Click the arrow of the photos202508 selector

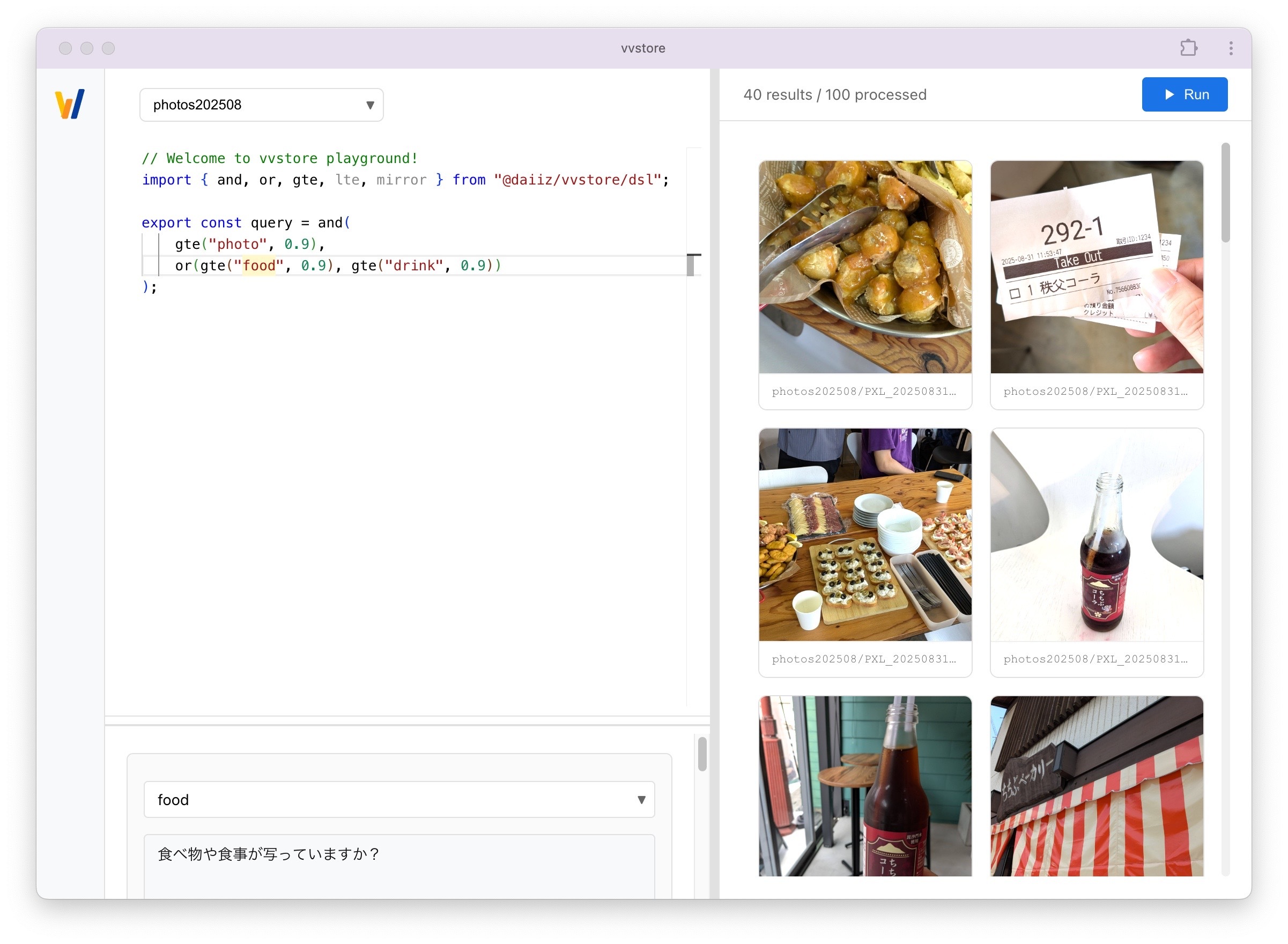[369, 105]
